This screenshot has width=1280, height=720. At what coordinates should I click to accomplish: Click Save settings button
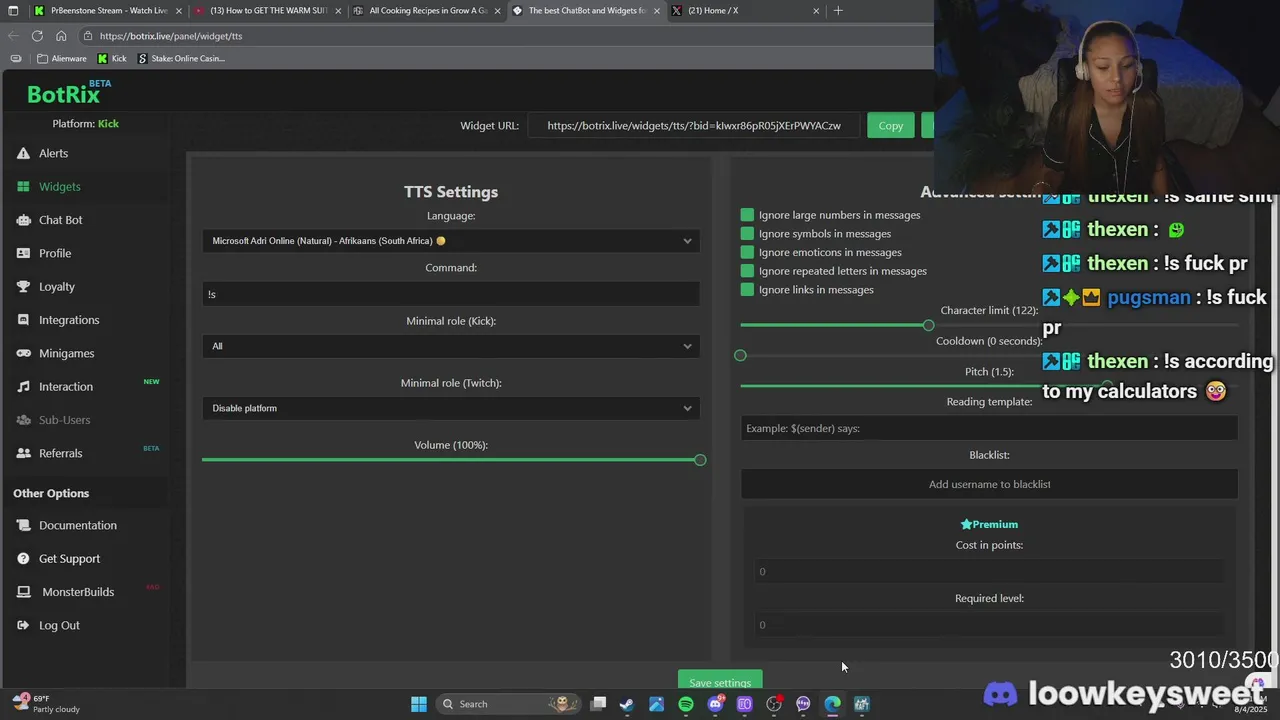click(720, 681)
